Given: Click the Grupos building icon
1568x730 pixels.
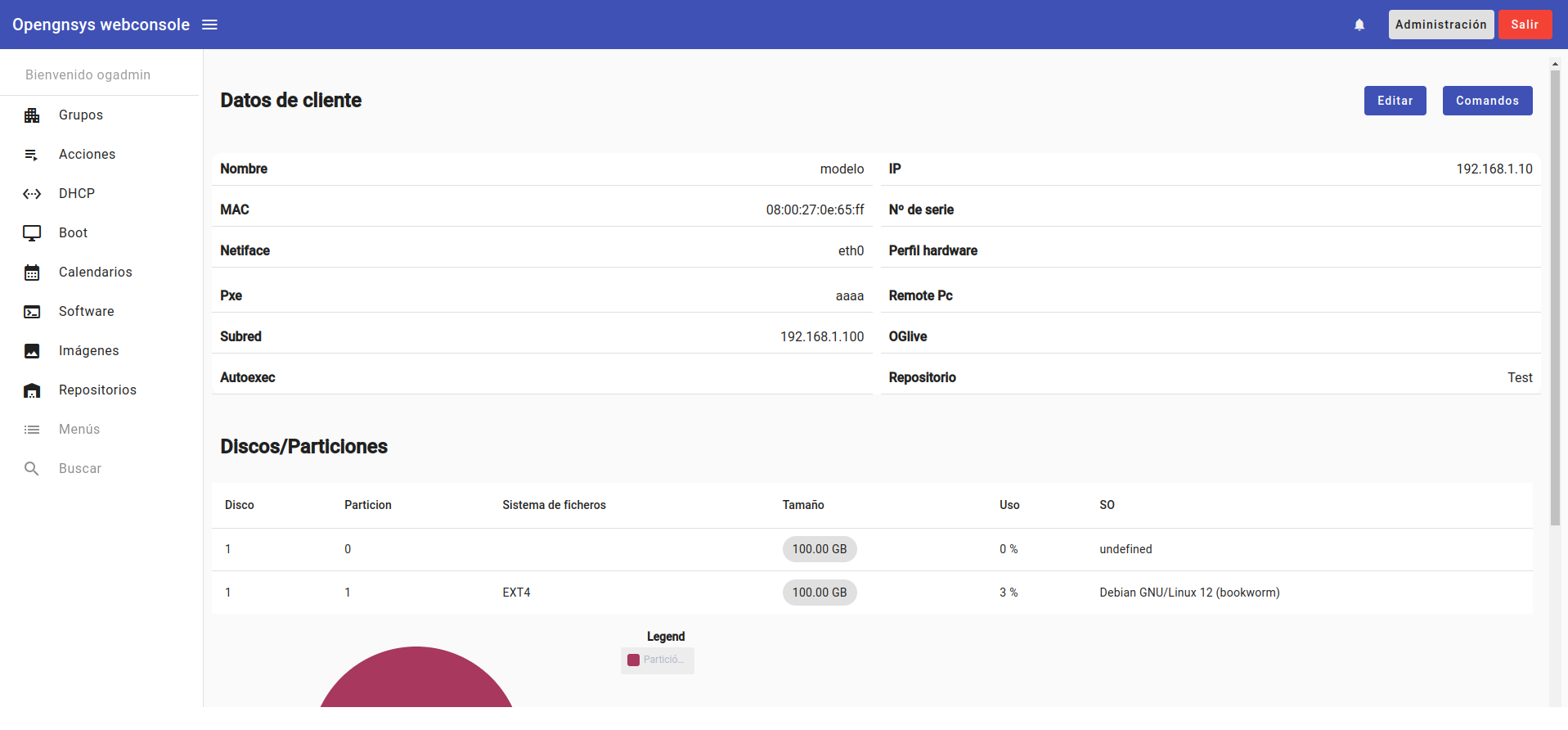Looking at the screenshot, I should (32, 115).
